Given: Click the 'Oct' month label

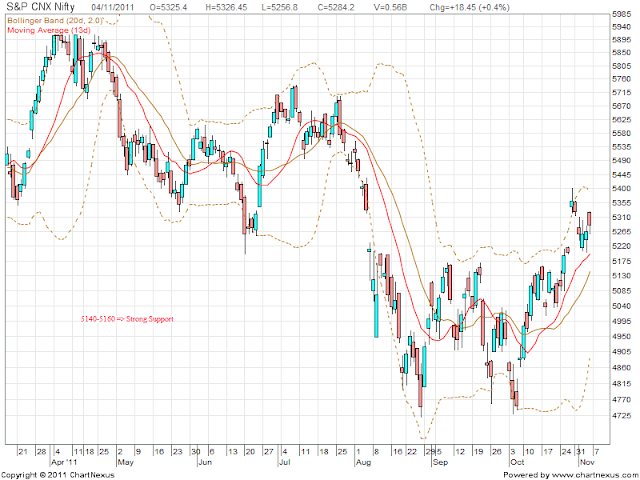Looking at the screenshot, I should tap(517, 462).
